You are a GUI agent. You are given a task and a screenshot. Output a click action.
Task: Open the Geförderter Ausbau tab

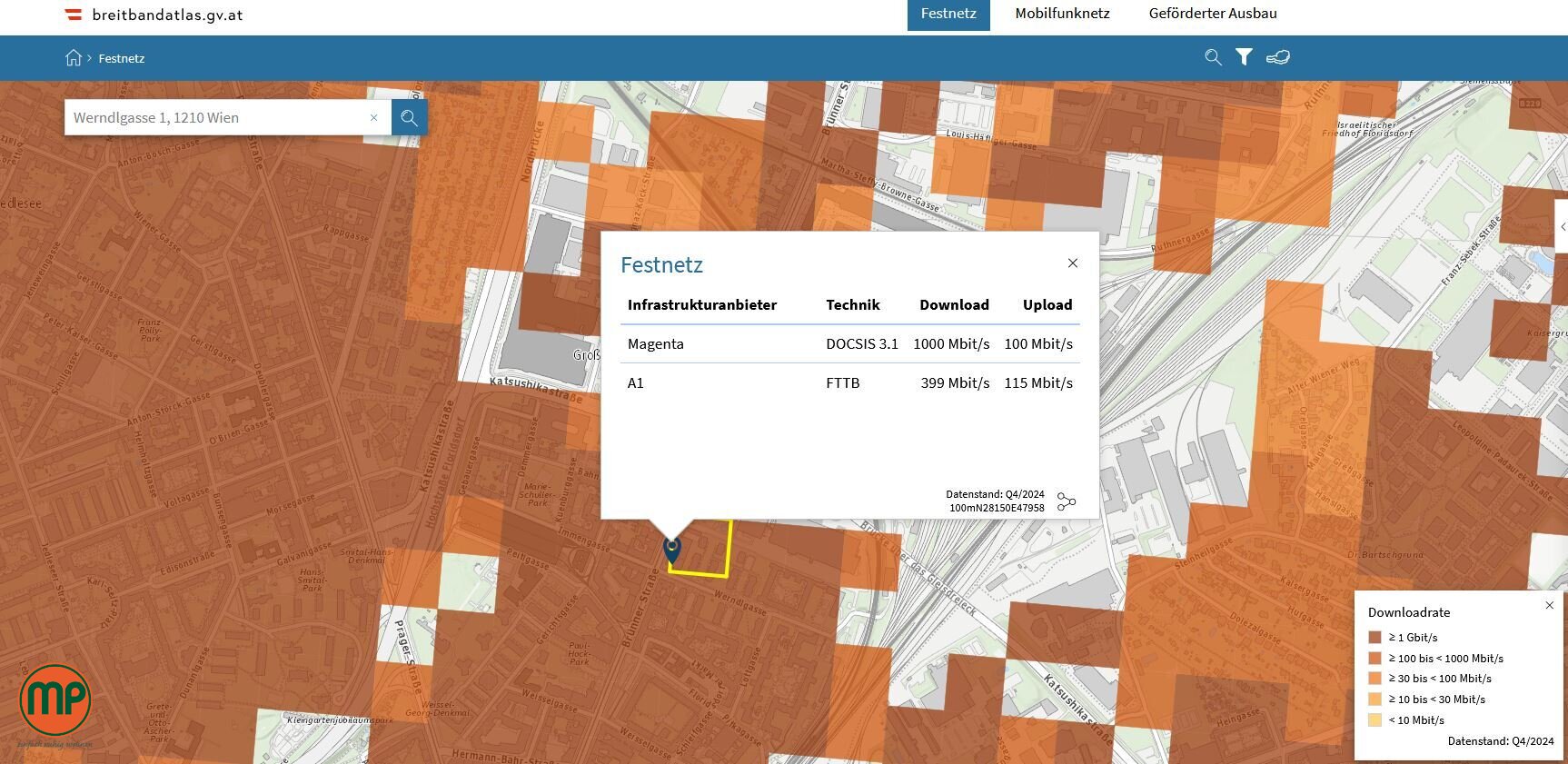pos(1212,14)
